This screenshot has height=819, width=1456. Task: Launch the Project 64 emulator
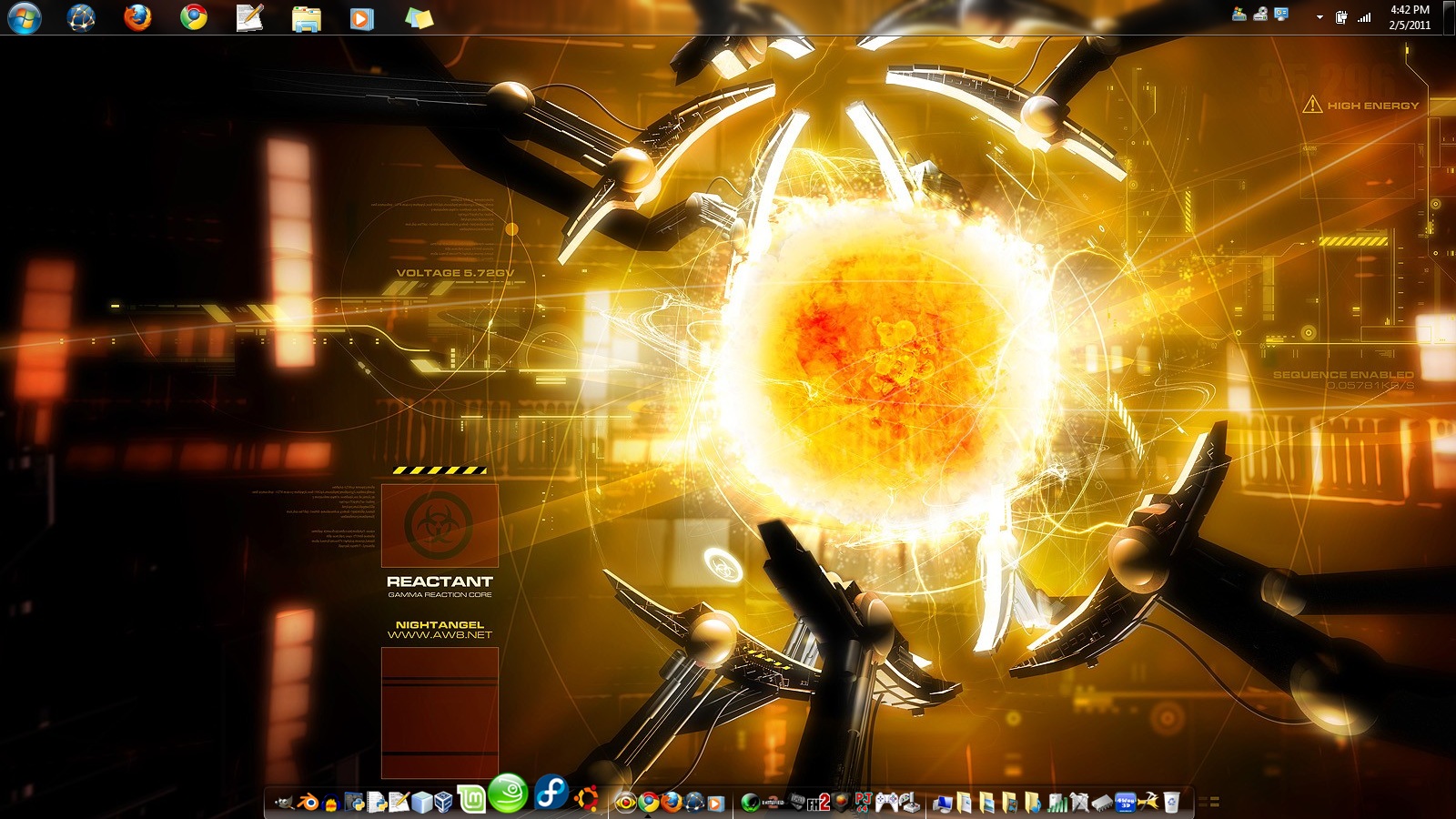[x=864, y=804]
